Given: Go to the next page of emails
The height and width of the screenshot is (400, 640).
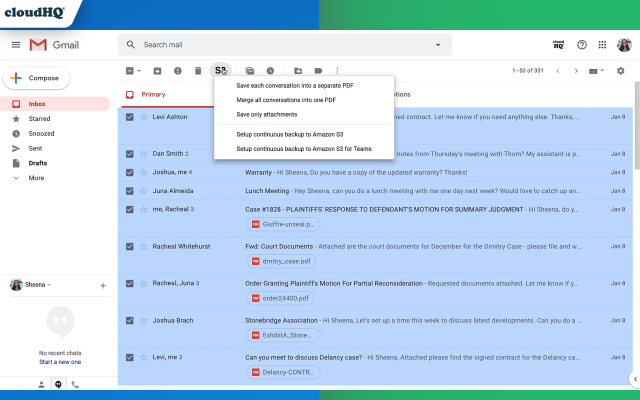Looking at the screenshot, I should point(576,71).
